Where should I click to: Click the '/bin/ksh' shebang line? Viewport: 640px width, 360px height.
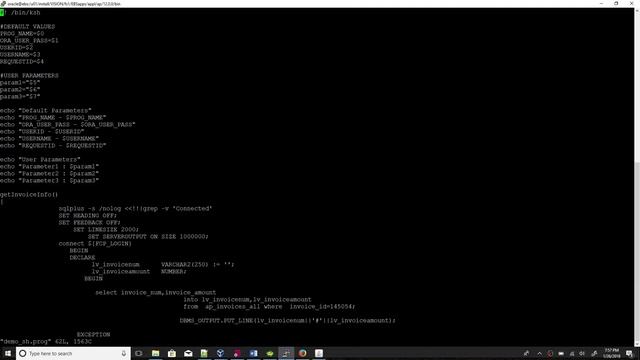20,13
